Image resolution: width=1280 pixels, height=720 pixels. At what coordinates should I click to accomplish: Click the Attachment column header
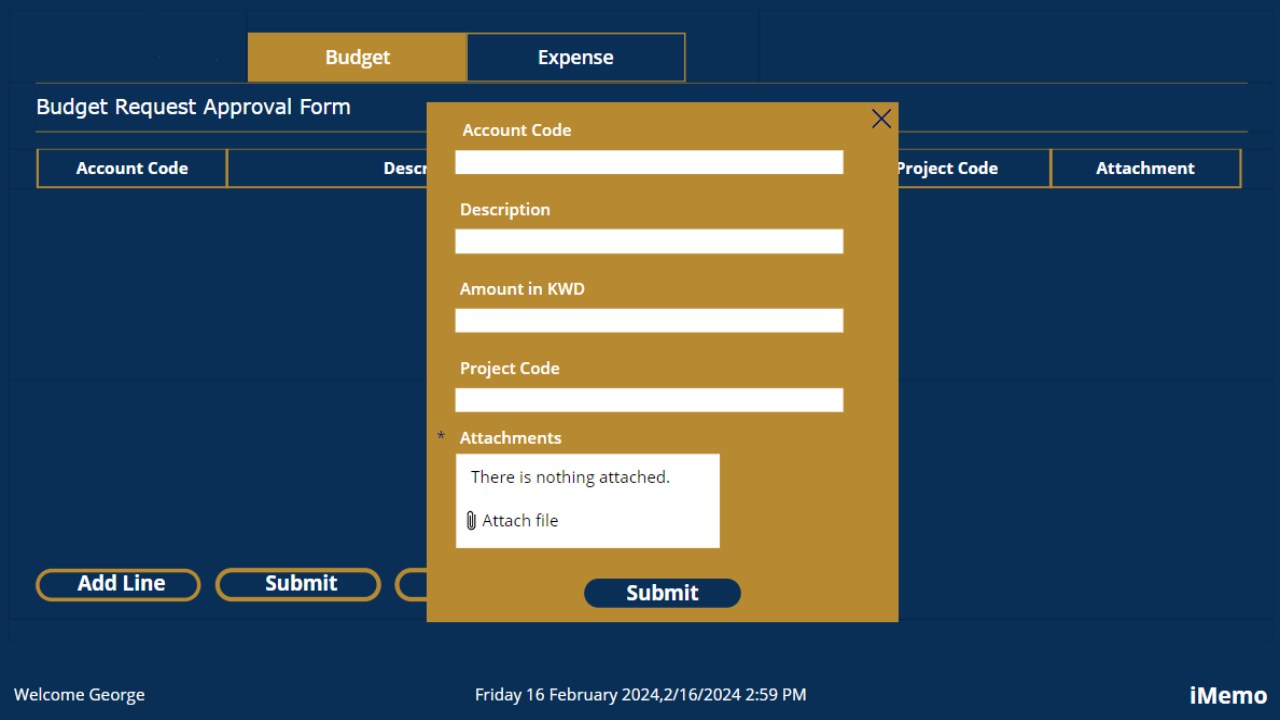point(1146,168)
